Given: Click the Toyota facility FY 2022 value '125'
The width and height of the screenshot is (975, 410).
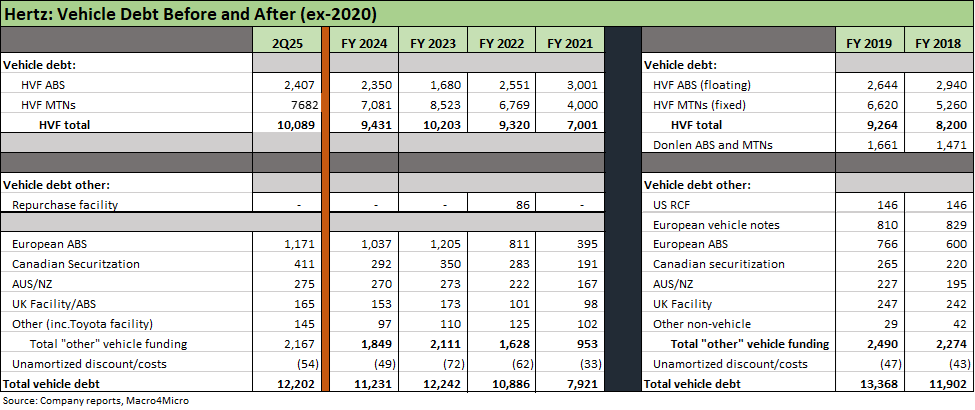Looking at the screenshot, I should pos(519,324).
